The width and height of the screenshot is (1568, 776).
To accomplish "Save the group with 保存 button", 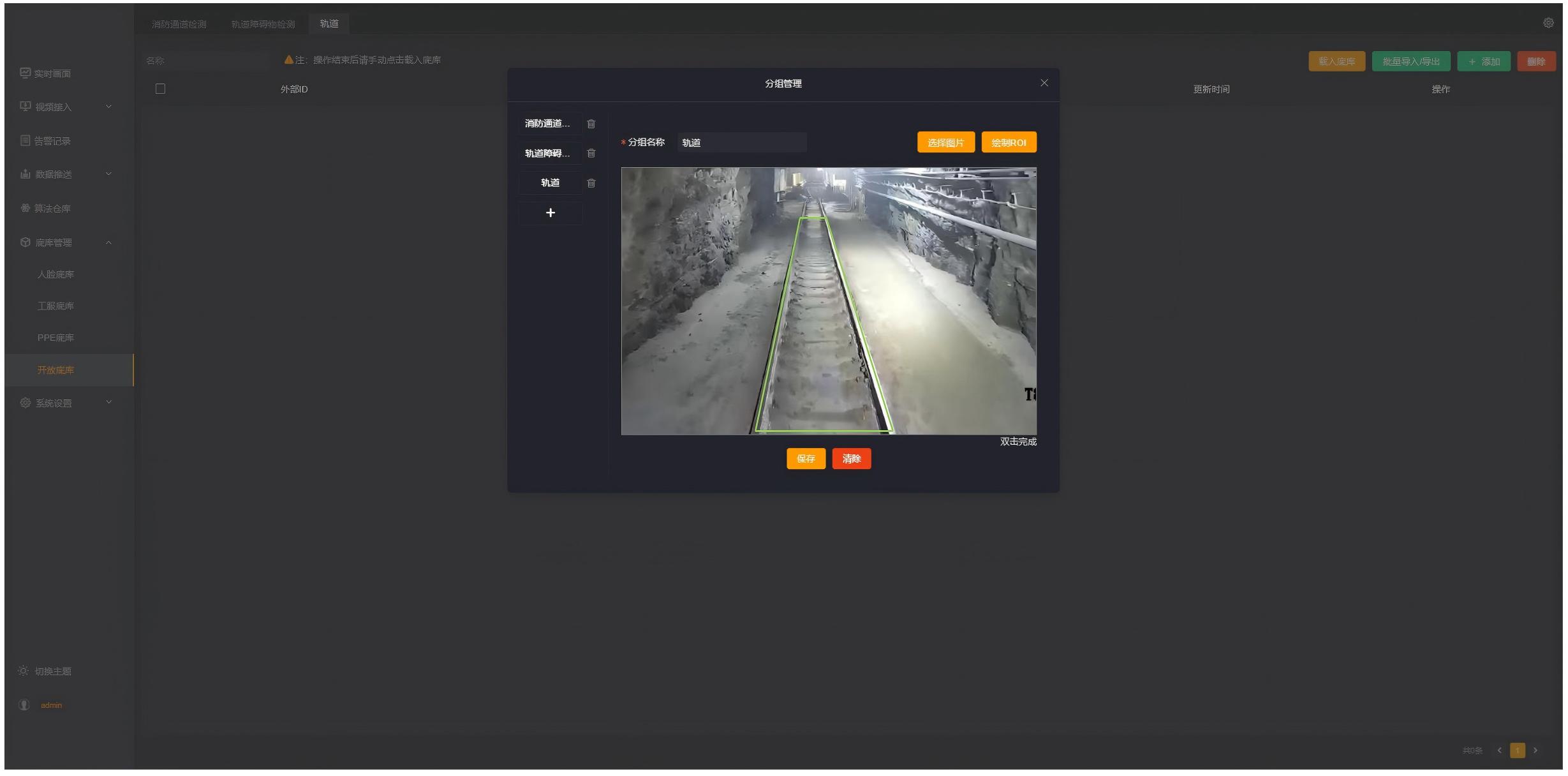I will (806, 459).
